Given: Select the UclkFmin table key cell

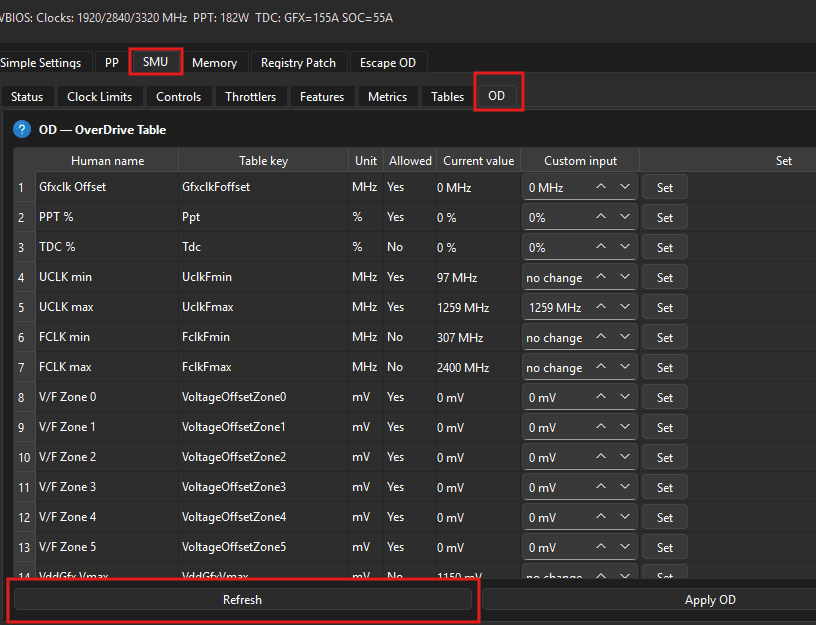Looking at the screenshot, I should 263,277.
